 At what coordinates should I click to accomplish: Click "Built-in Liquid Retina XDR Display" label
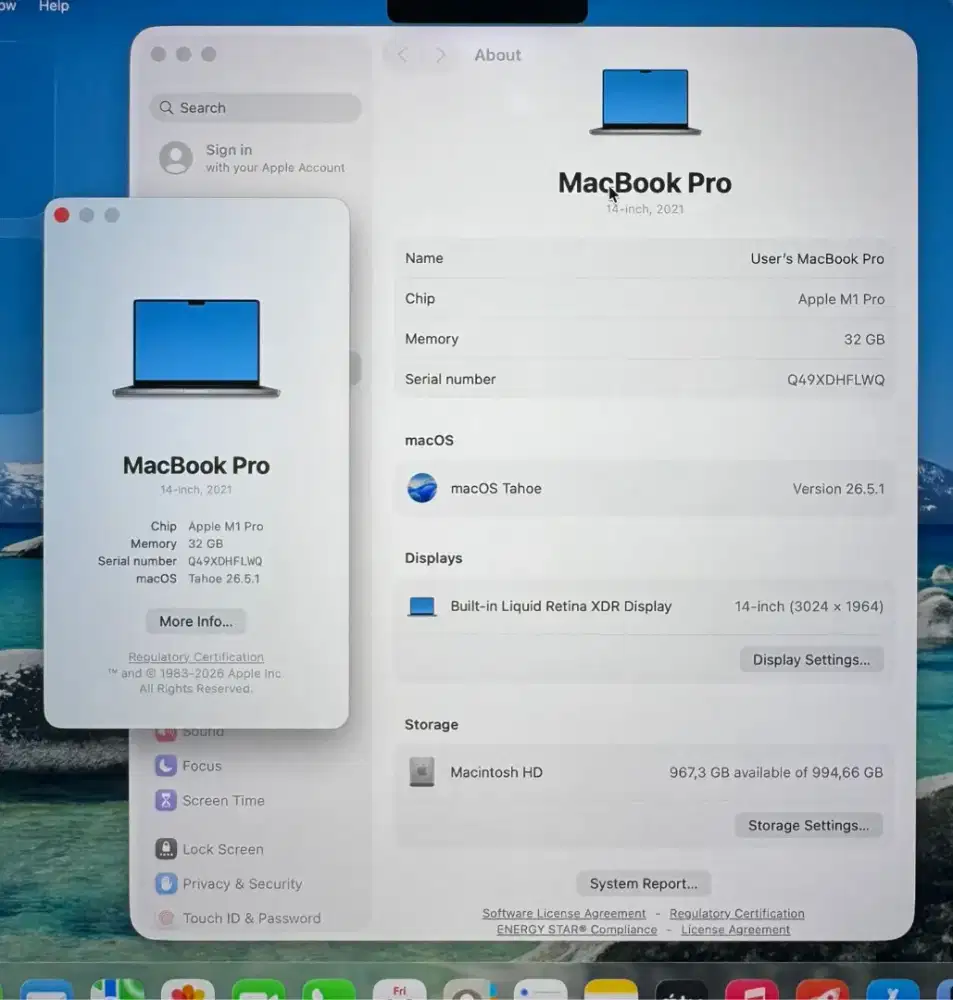click(561, 607)
